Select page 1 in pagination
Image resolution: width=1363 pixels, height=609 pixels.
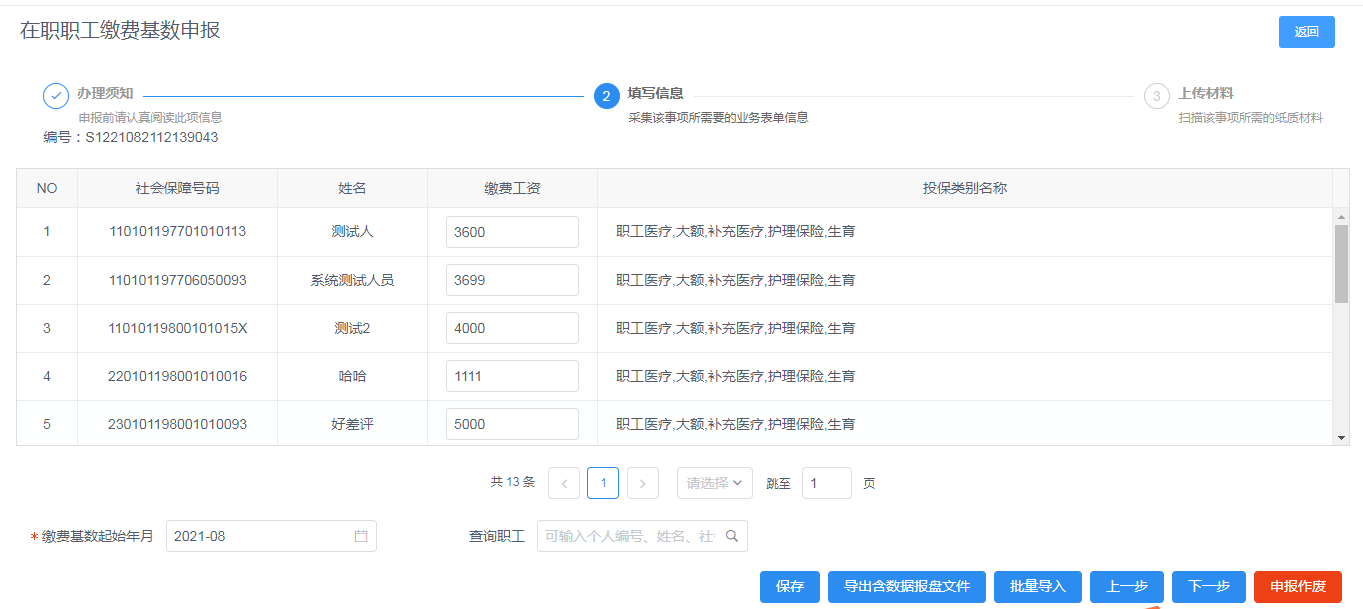603,483
